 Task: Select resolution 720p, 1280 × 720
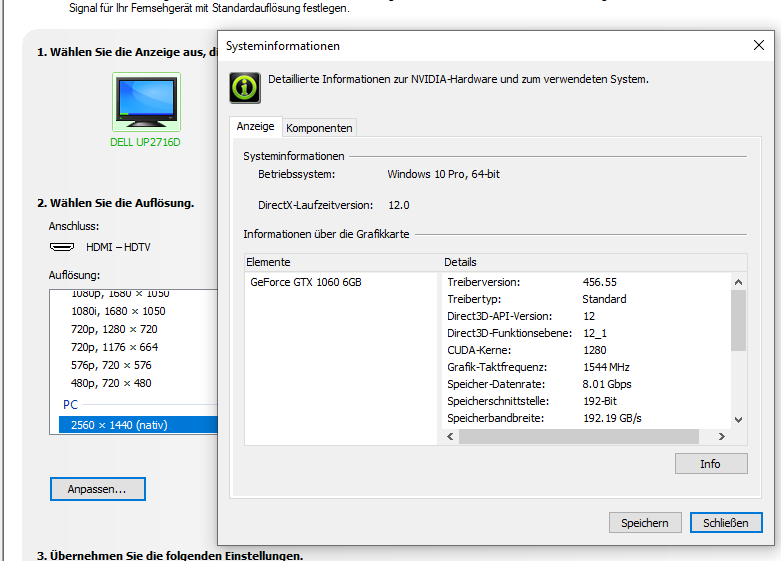point(114,329)
